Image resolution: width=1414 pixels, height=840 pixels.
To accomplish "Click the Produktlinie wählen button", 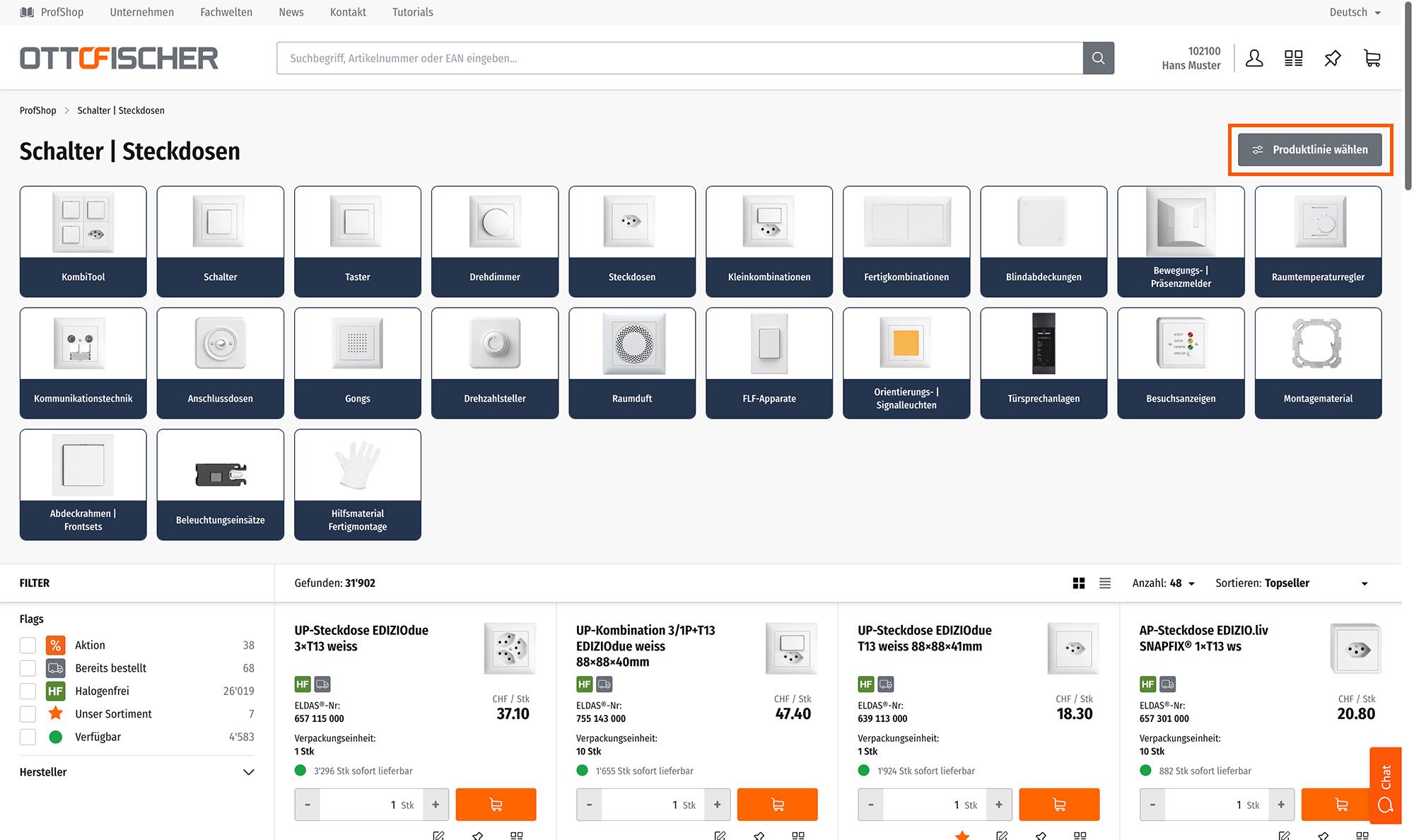I will click(x=1310, y=150).
